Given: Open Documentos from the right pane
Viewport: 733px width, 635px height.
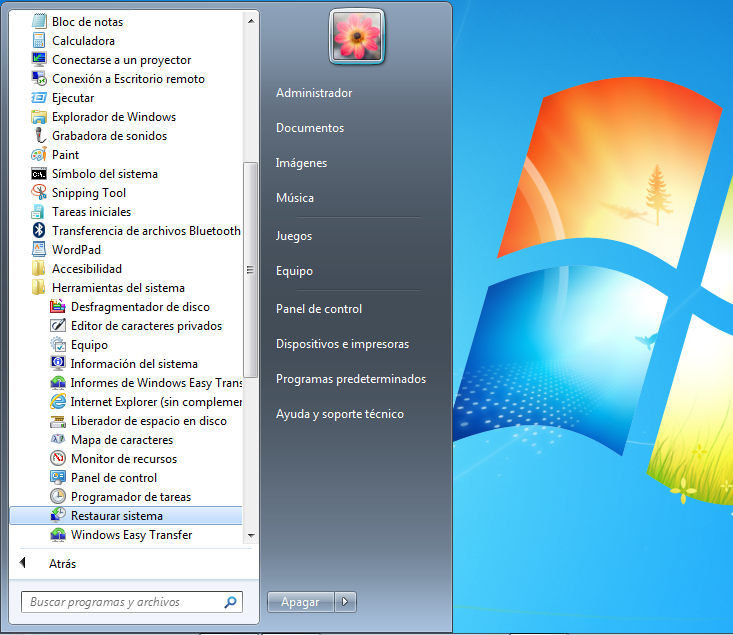Looking at the screenshot, I should click(x=310, y=128).
